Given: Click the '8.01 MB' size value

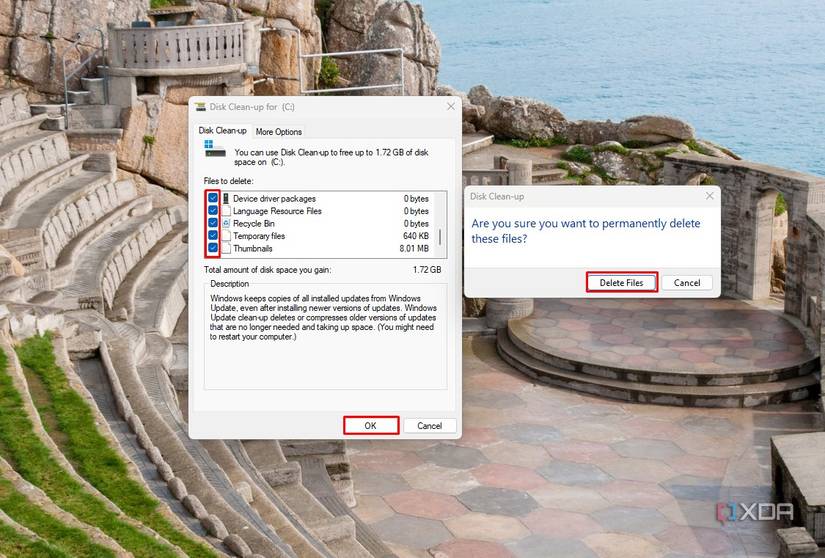Looking at the screenshot, I should 414,248.
